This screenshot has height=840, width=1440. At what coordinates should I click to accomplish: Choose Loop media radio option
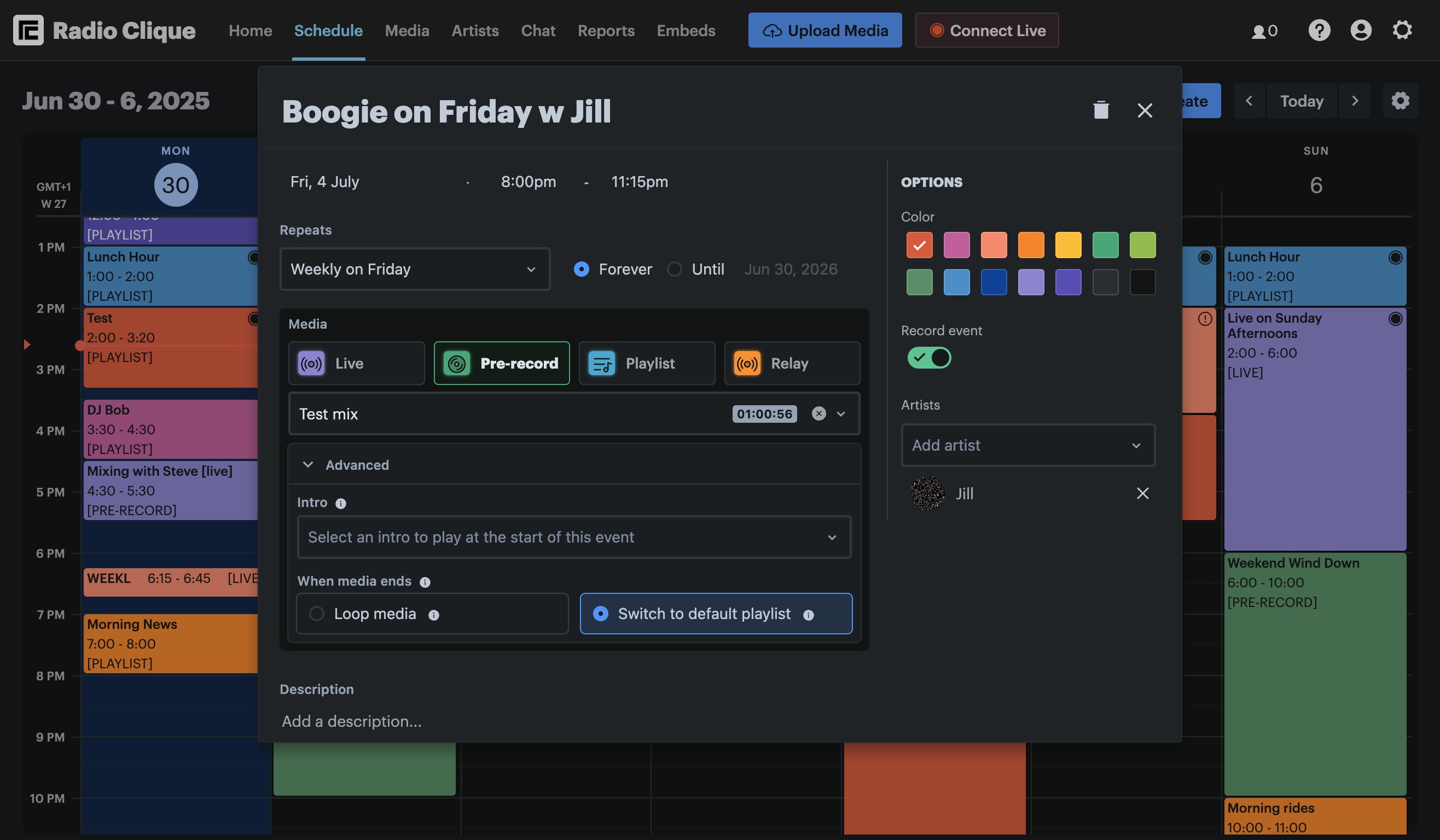pyautogui.click(x=433, y=614)
